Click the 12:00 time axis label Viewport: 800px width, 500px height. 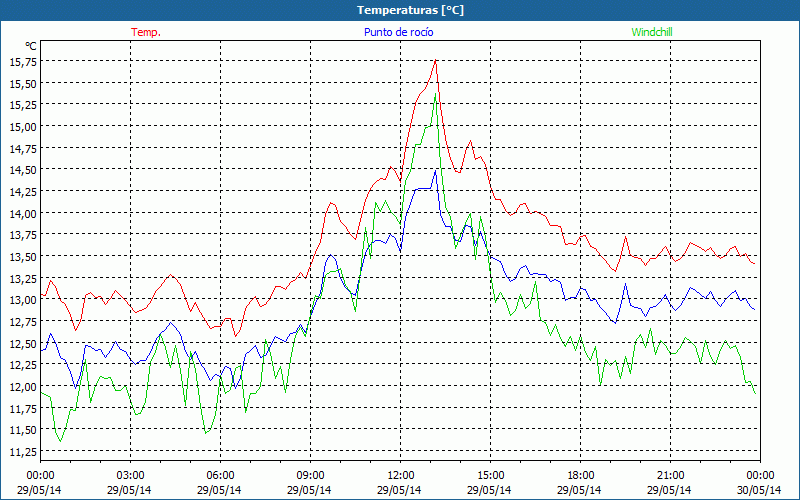401,476
